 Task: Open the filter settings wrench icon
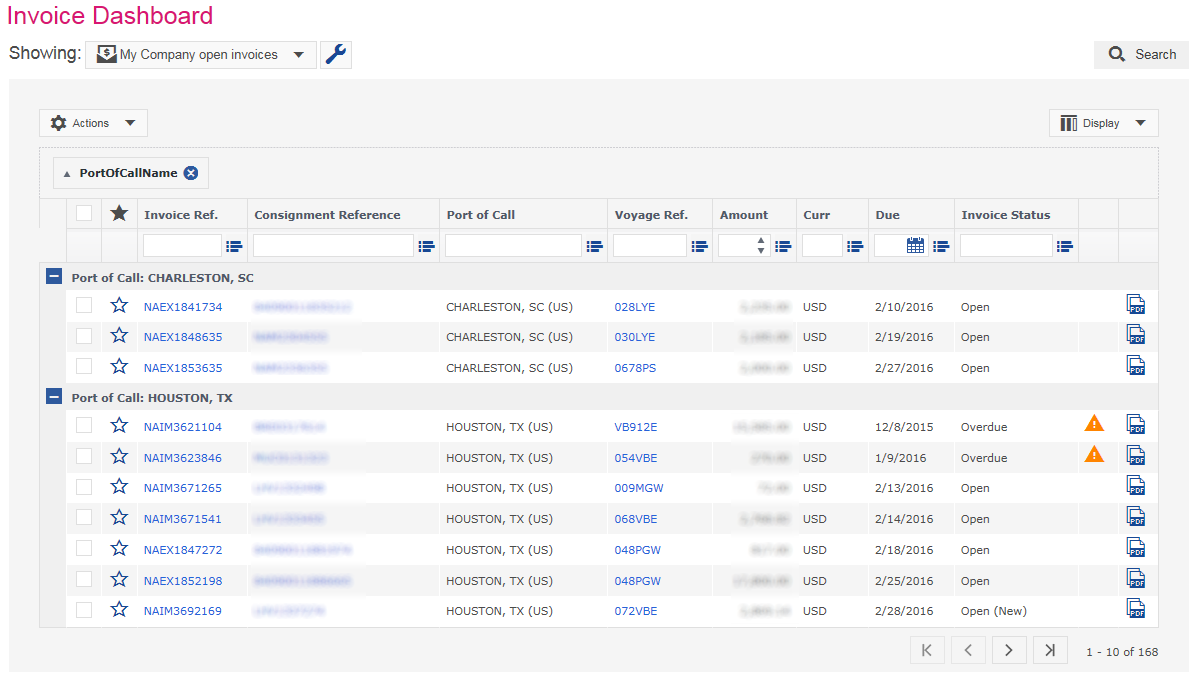coord(336,54)
